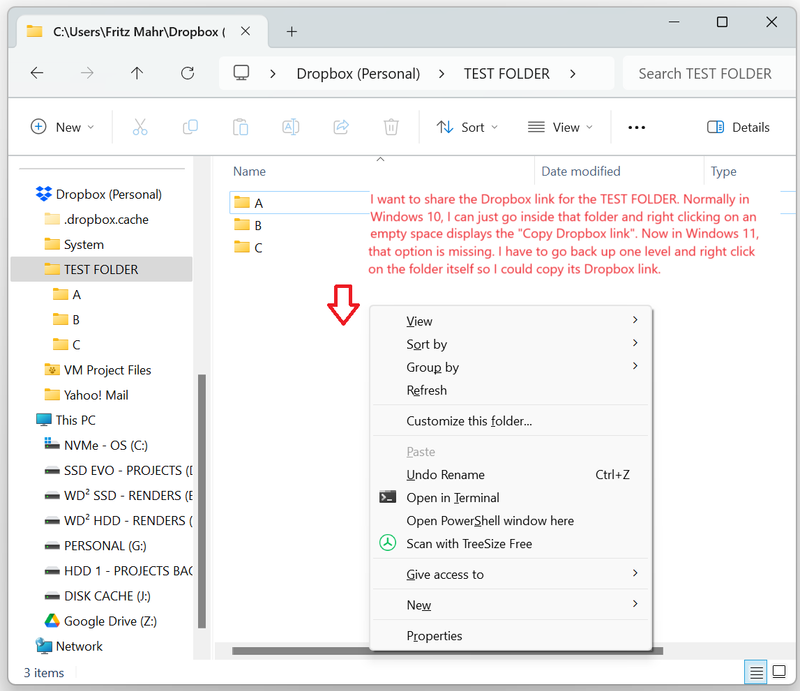Open the Sort dropdown in the toolbar
This screenshot has height=691, width=800.
(x=467, y=127)
